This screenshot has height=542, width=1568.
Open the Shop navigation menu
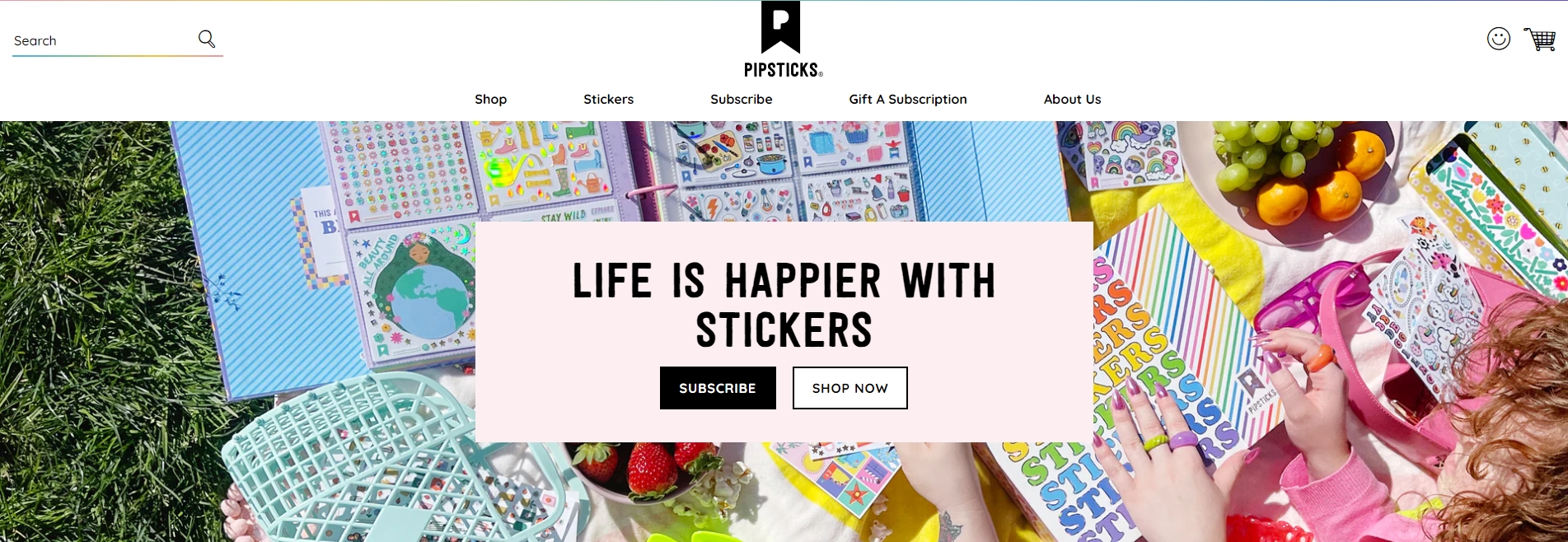click(x=490, y=99)
